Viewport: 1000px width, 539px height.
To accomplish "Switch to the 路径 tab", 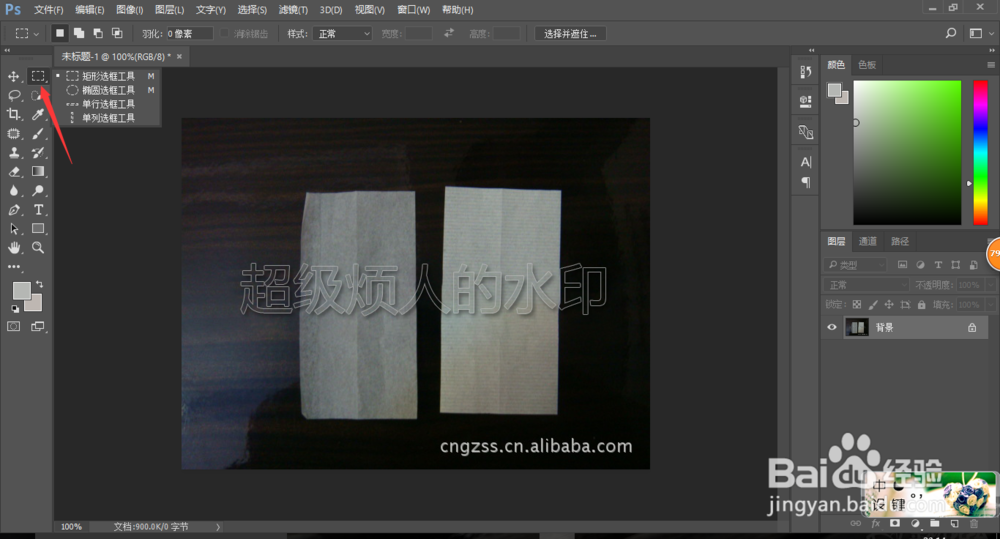I will pos(900,241).
